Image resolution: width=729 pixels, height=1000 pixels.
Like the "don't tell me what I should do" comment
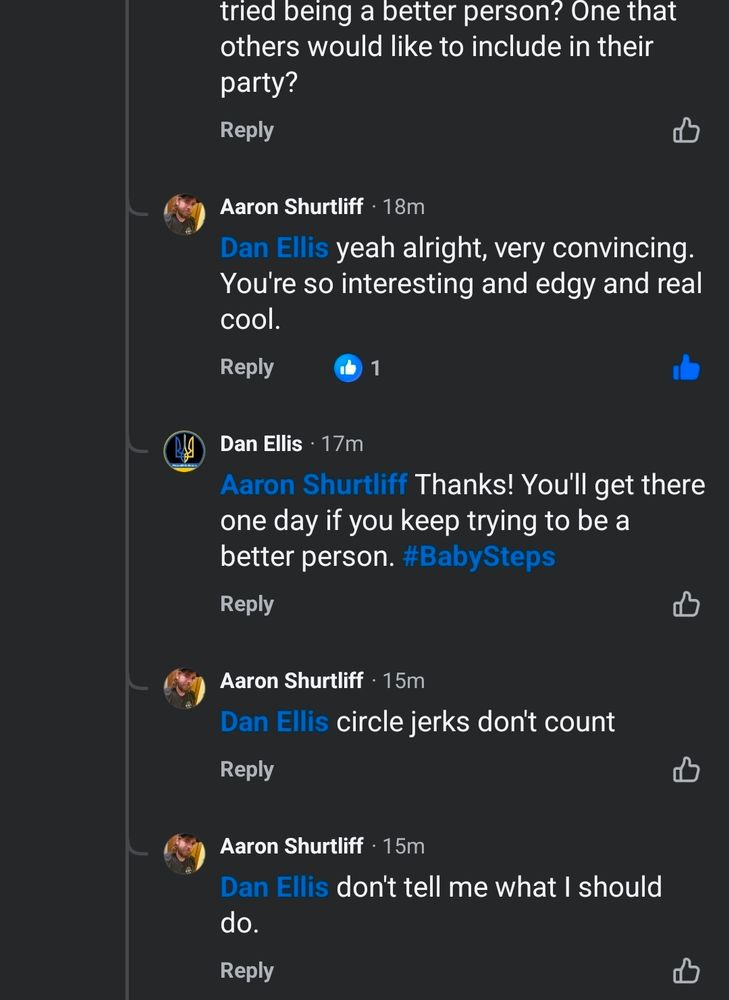(x=686, y=970)
